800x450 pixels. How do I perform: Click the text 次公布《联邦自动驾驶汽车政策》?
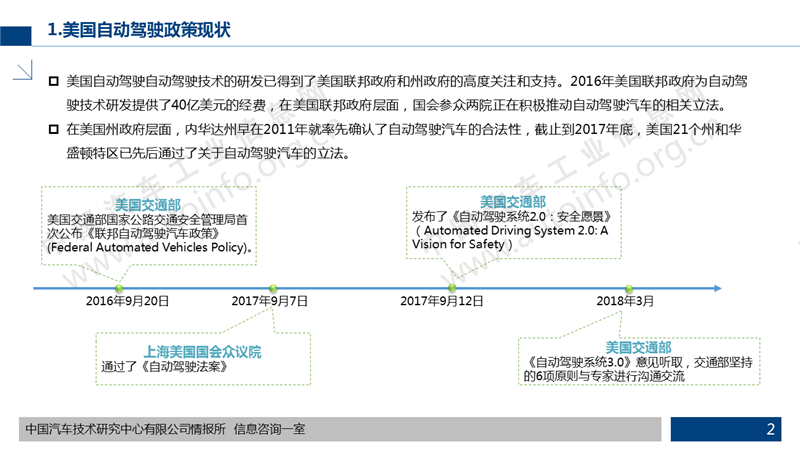133,234
